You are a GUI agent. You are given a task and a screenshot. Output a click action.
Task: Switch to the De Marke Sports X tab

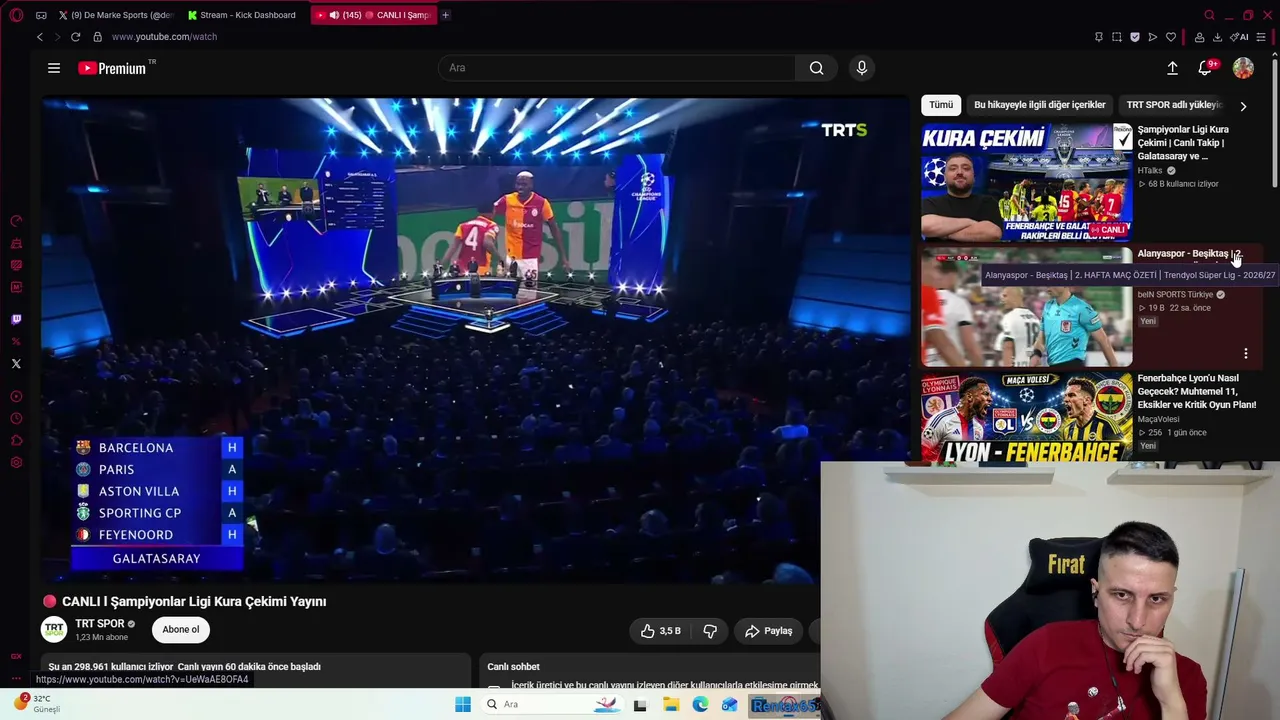point(115,15)
